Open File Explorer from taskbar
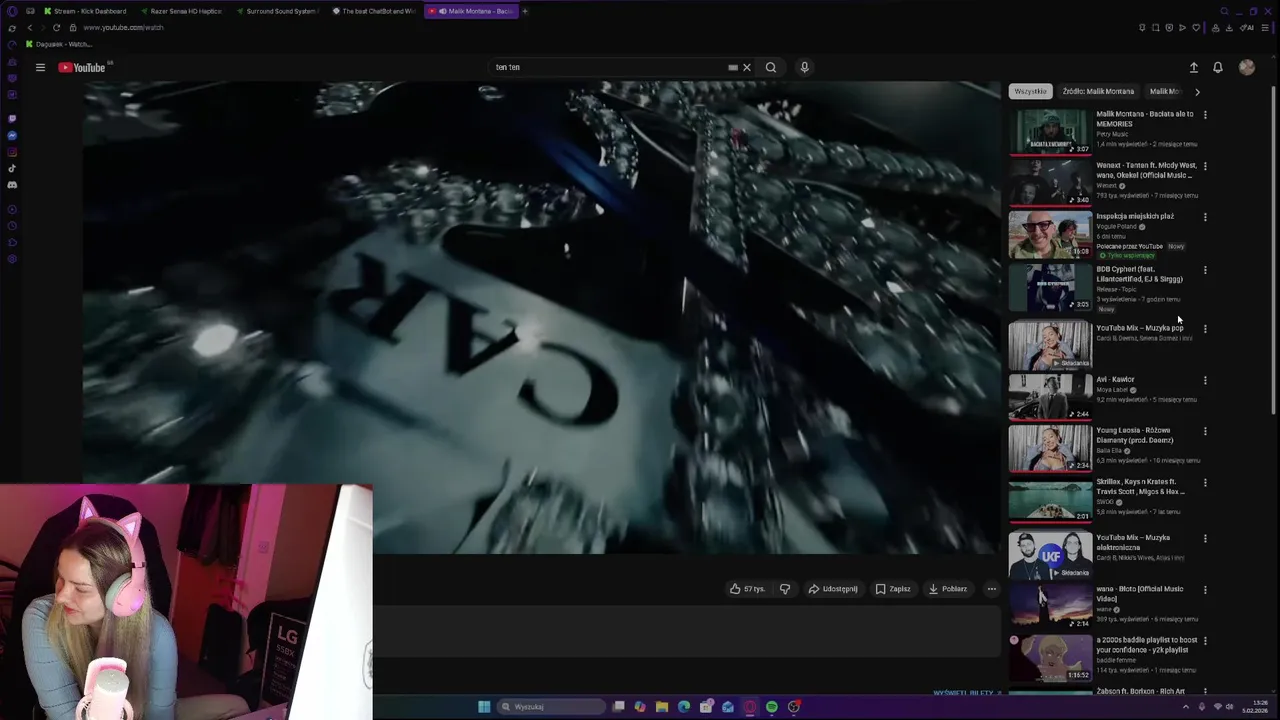 (x=662, y=707)
